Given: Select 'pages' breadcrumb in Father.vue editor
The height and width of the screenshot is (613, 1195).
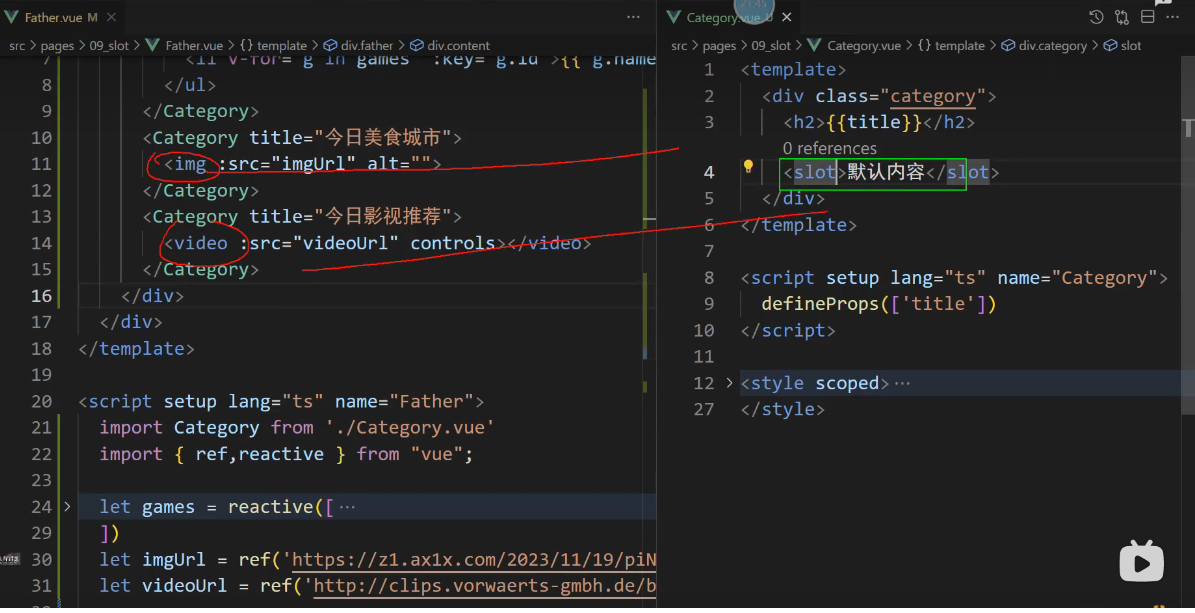Looking at the screenshot, I should [57, 46].
